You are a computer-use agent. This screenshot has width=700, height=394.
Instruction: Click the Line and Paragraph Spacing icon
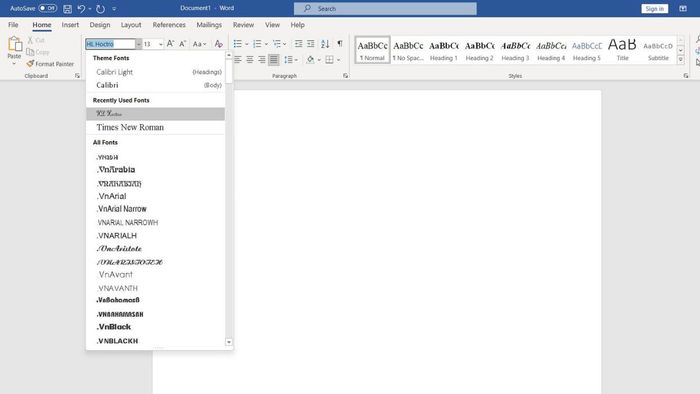288,59
